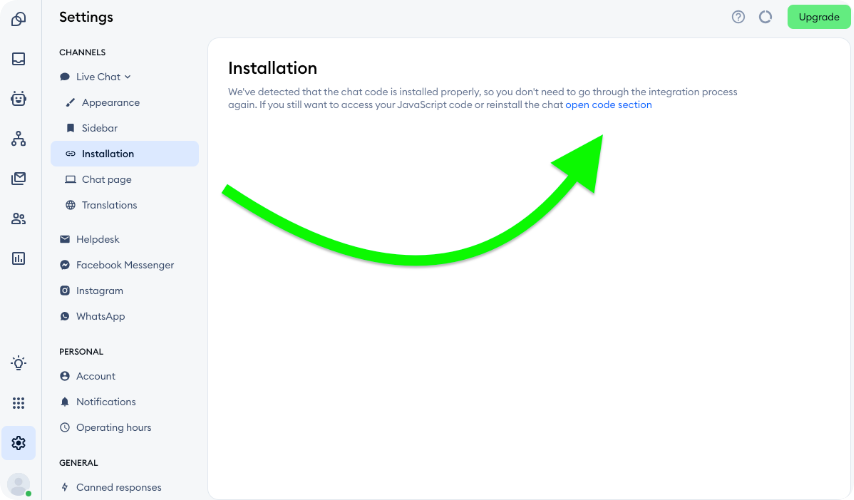Image resolution: width=854 pixels, height=500 pixels.
Task: Open Facebook Messenger channel settings
Action: [x=125, y=265]
